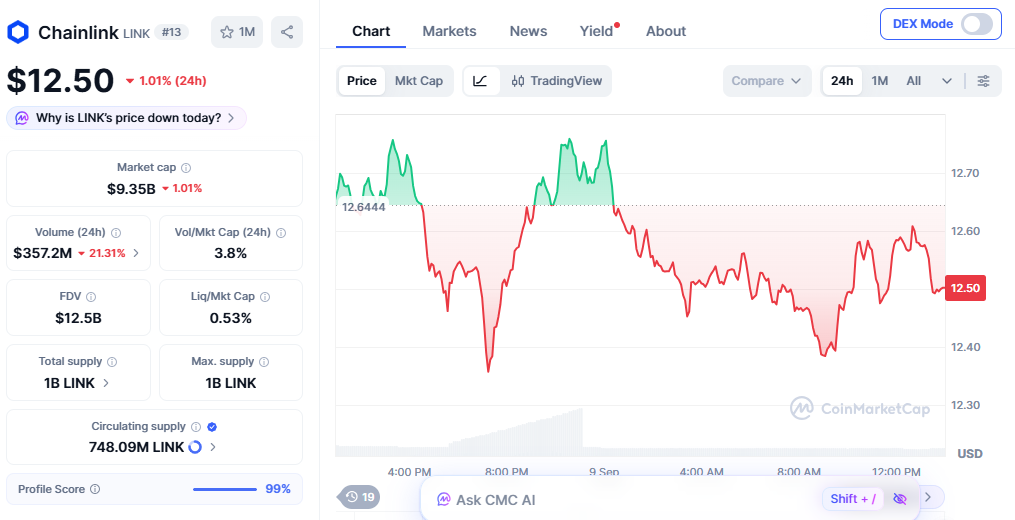Image resolution: width=1015 pixels, height=520 pixels.
Task: Open the About tab
Action: (666, 31)
